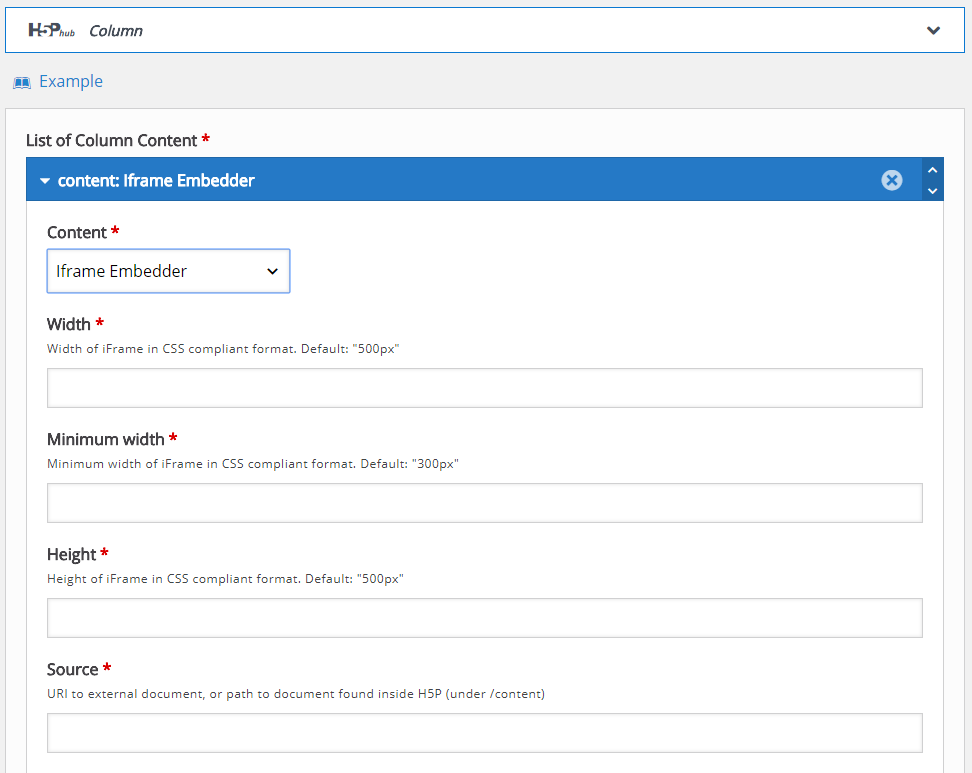Open the Example walkthrough link
Viewport: 972px width, 773px height.
(x=70, y=81)
